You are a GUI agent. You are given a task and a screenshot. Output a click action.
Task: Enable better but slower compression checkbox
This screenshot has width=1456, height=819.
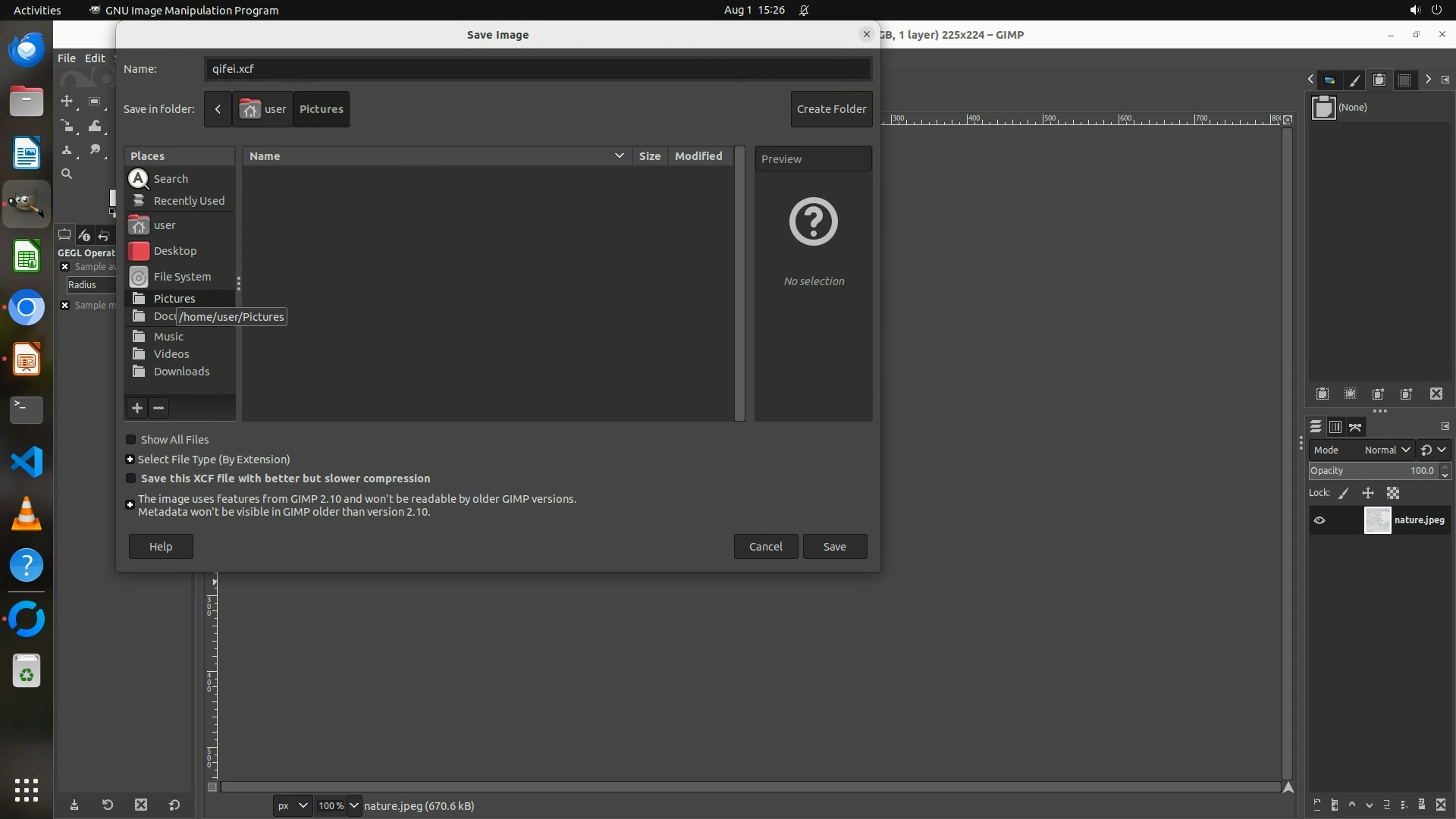click(130, 479)
